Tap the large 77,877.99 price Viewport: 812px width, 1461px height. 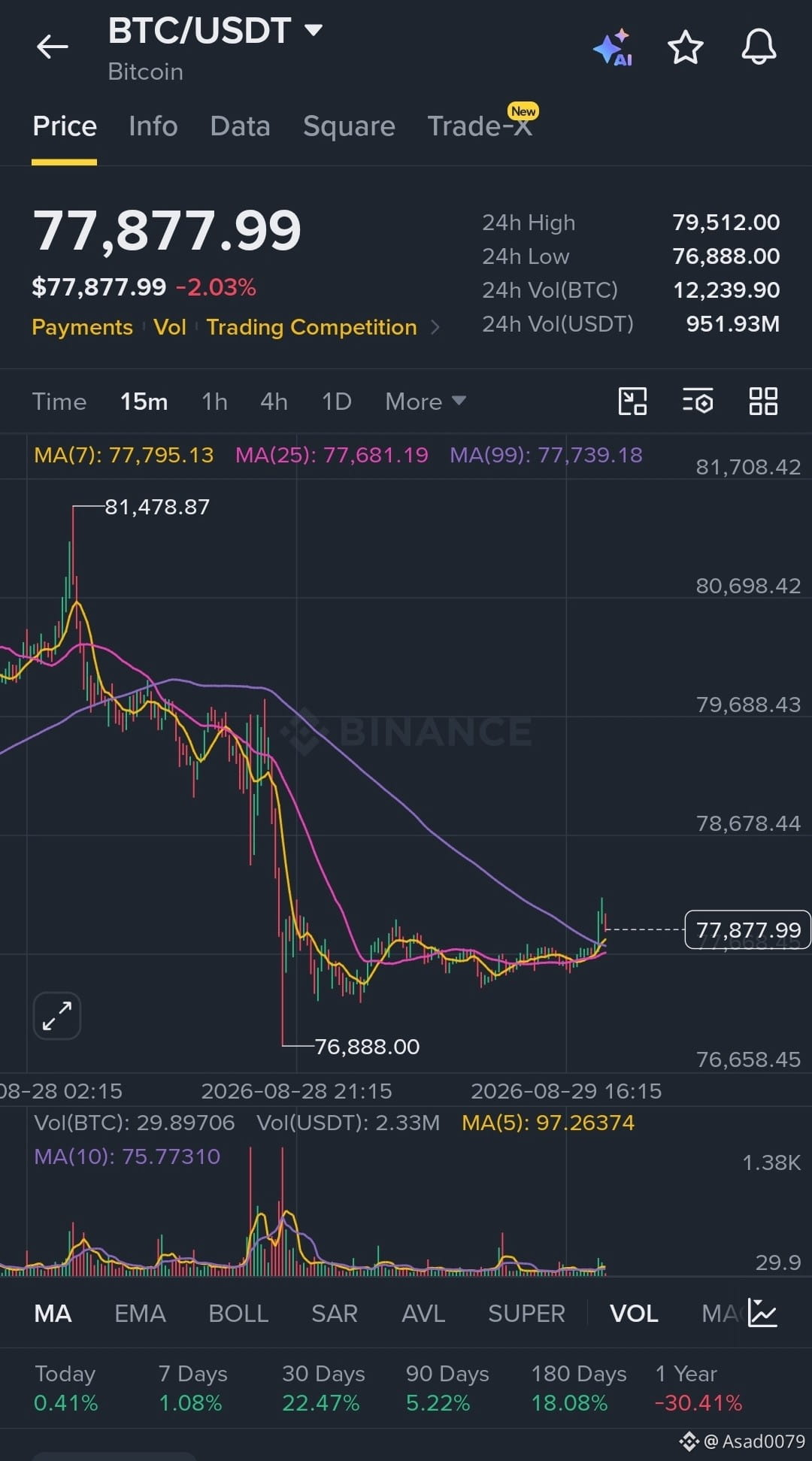[167, 230]
